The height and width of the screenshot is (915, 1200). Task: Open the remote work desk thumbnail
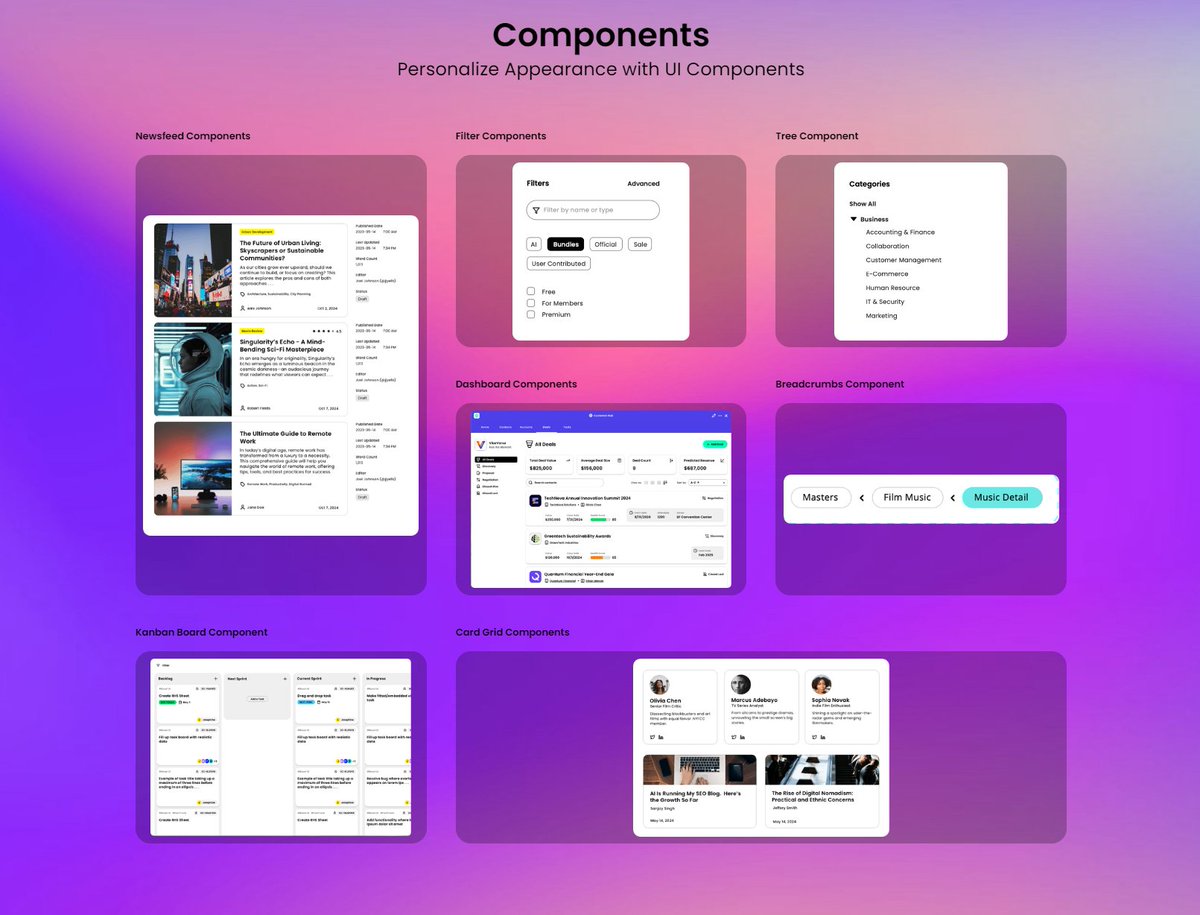[193, 468]
